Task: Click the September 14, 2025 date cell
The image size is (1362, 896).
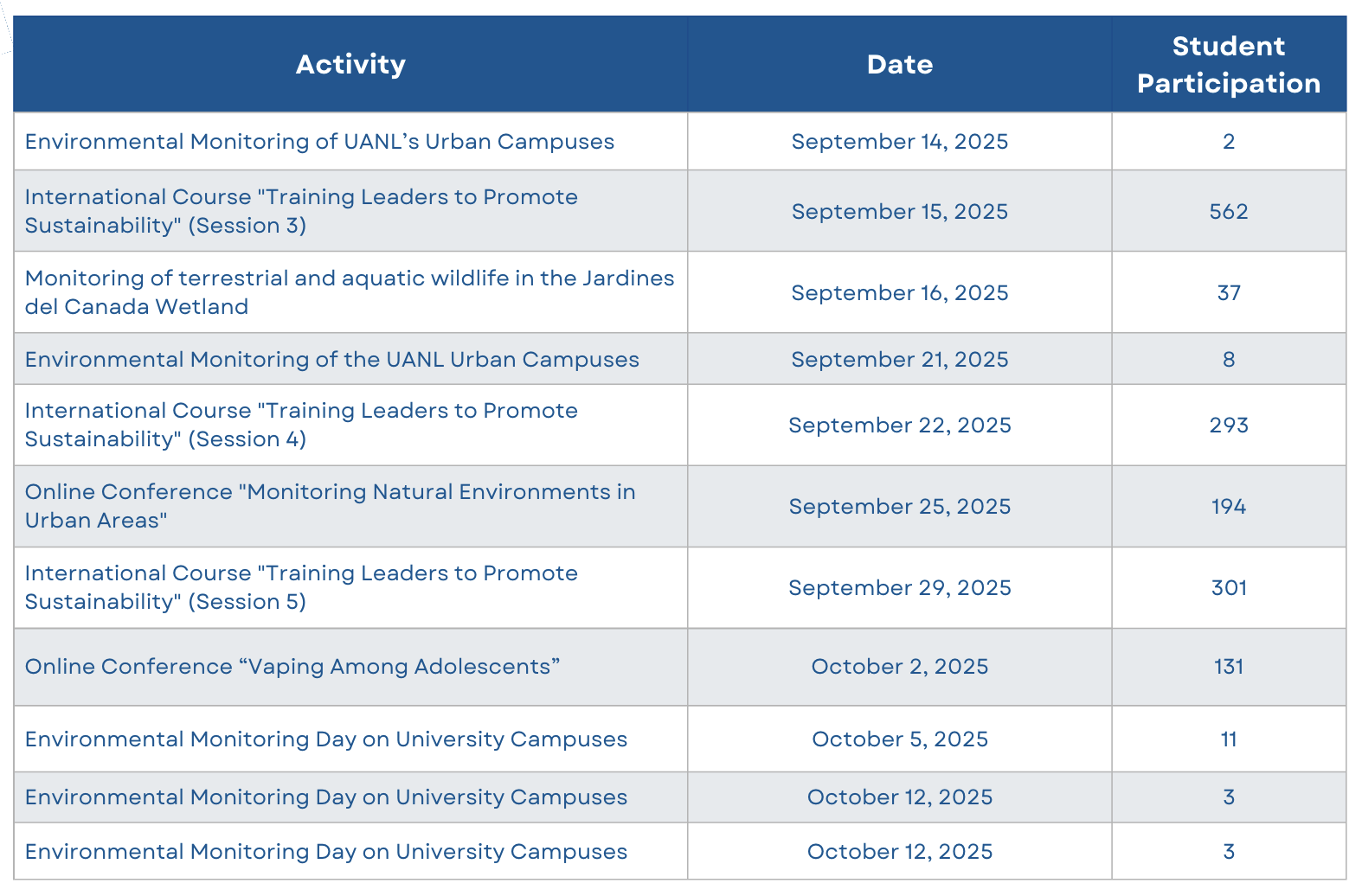Action: [x=900, y=141]
